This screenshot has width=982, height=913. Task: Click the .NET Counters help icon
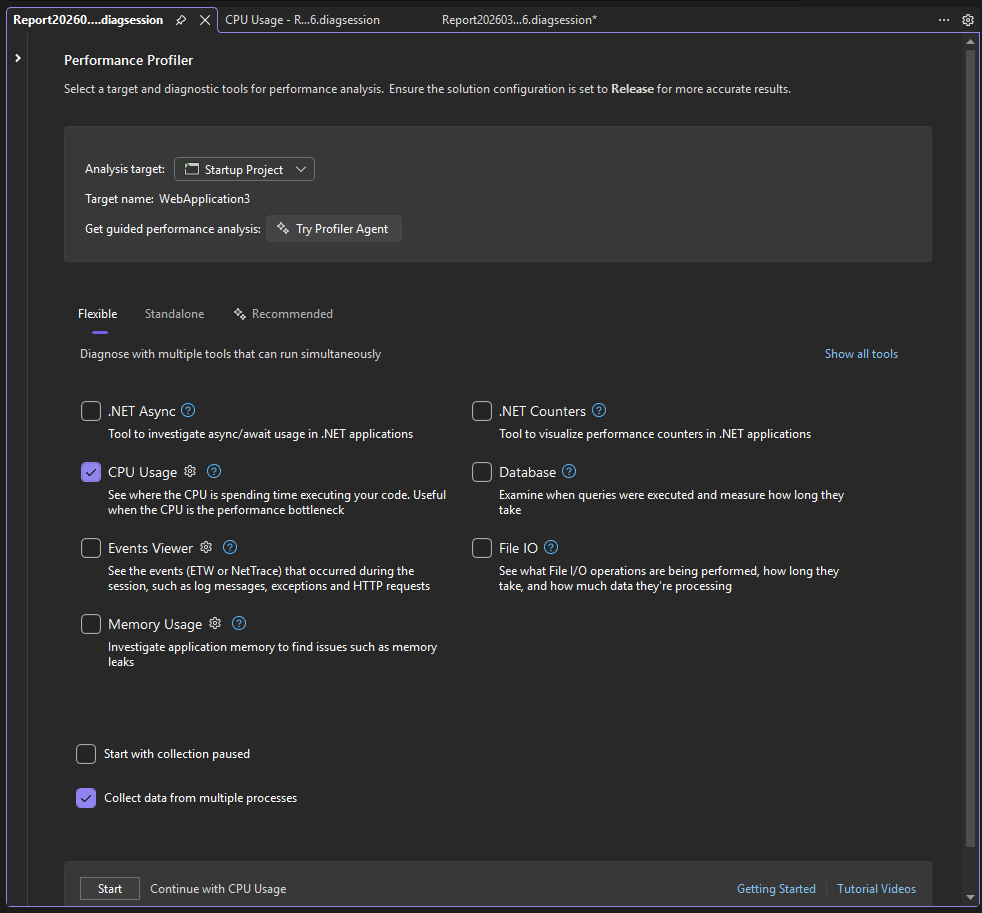click(x=598, y=410)
